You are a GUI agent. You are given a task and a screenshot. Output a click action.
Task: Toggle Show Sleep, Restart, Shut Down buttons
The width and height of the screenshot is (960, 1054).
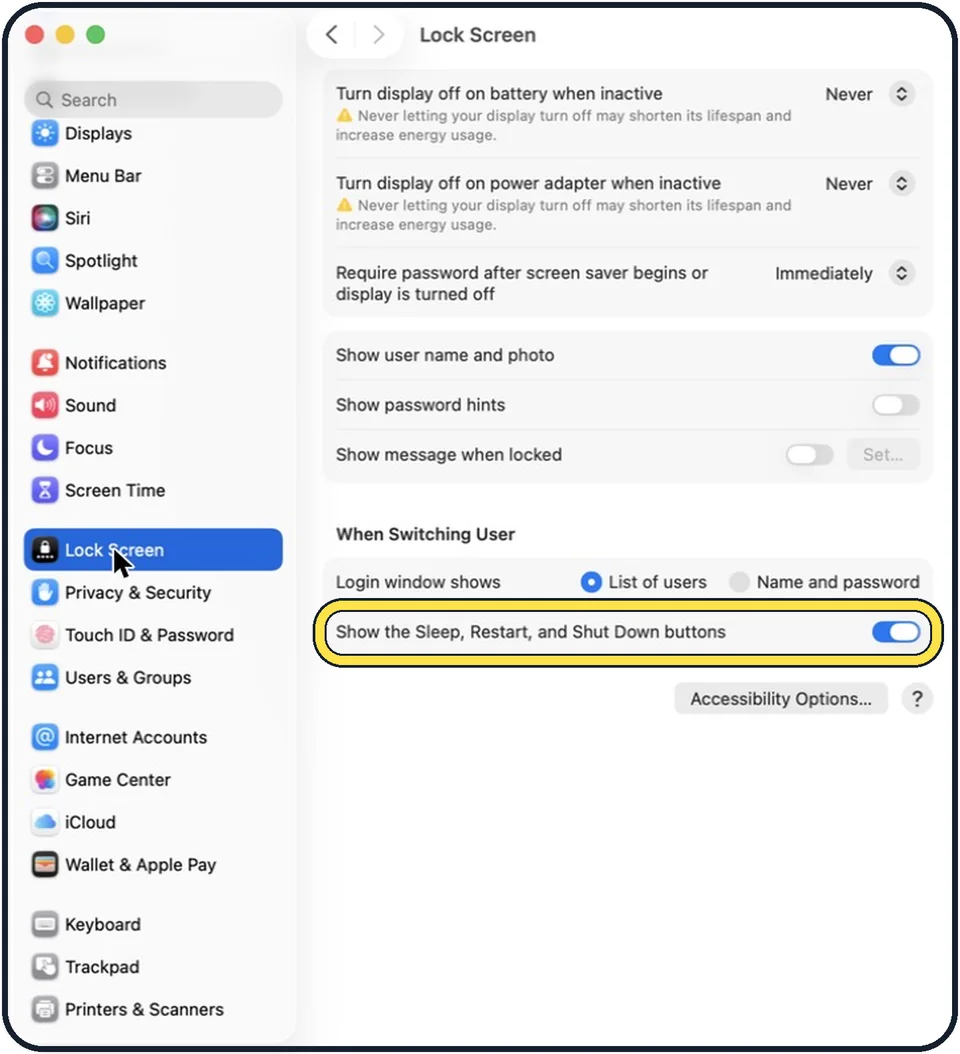point(895,632)
